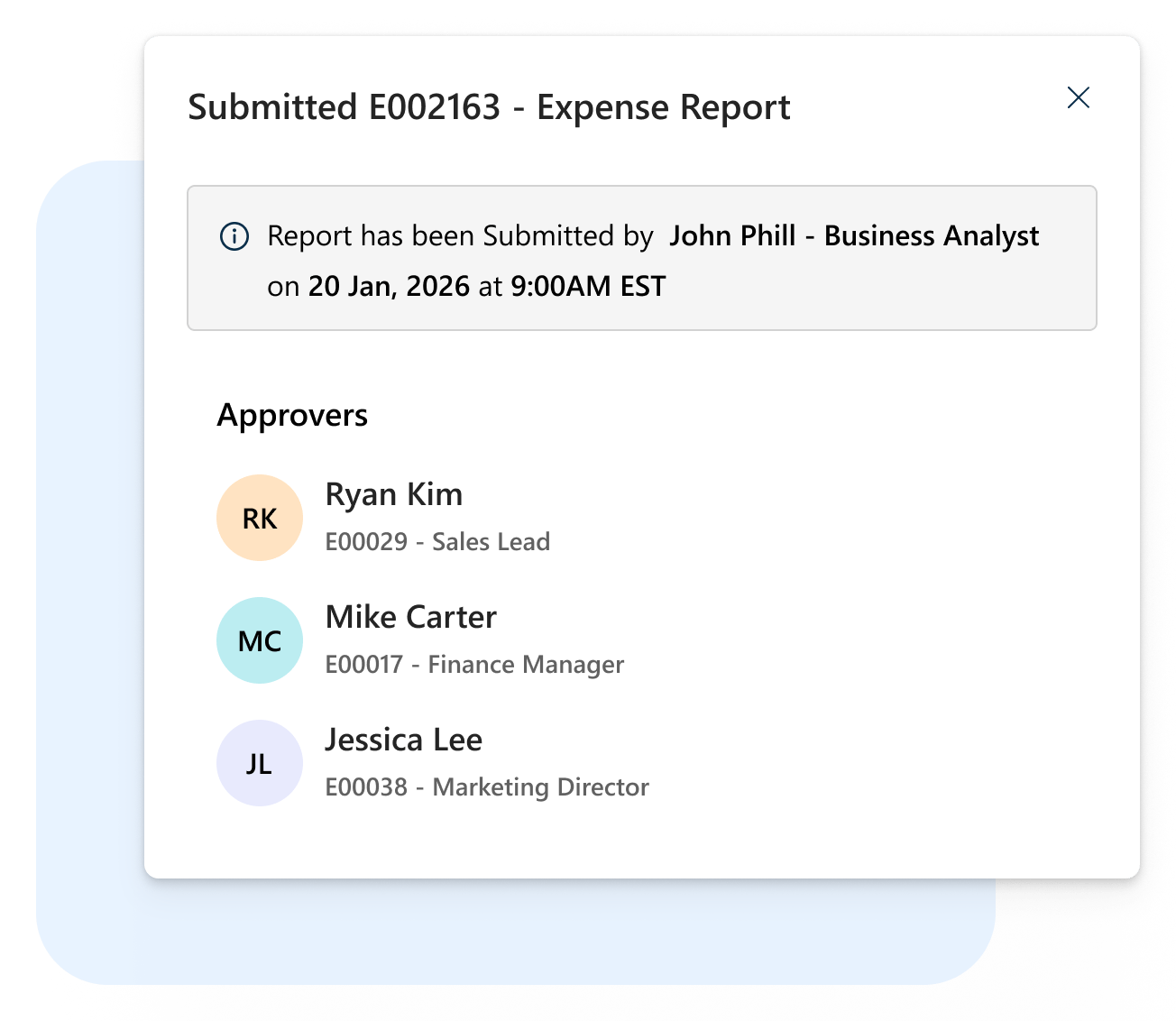Click the Submitted E002163 - Expense Report title
Screen dimensions: 1176x1021
click(x=489, y=106)
